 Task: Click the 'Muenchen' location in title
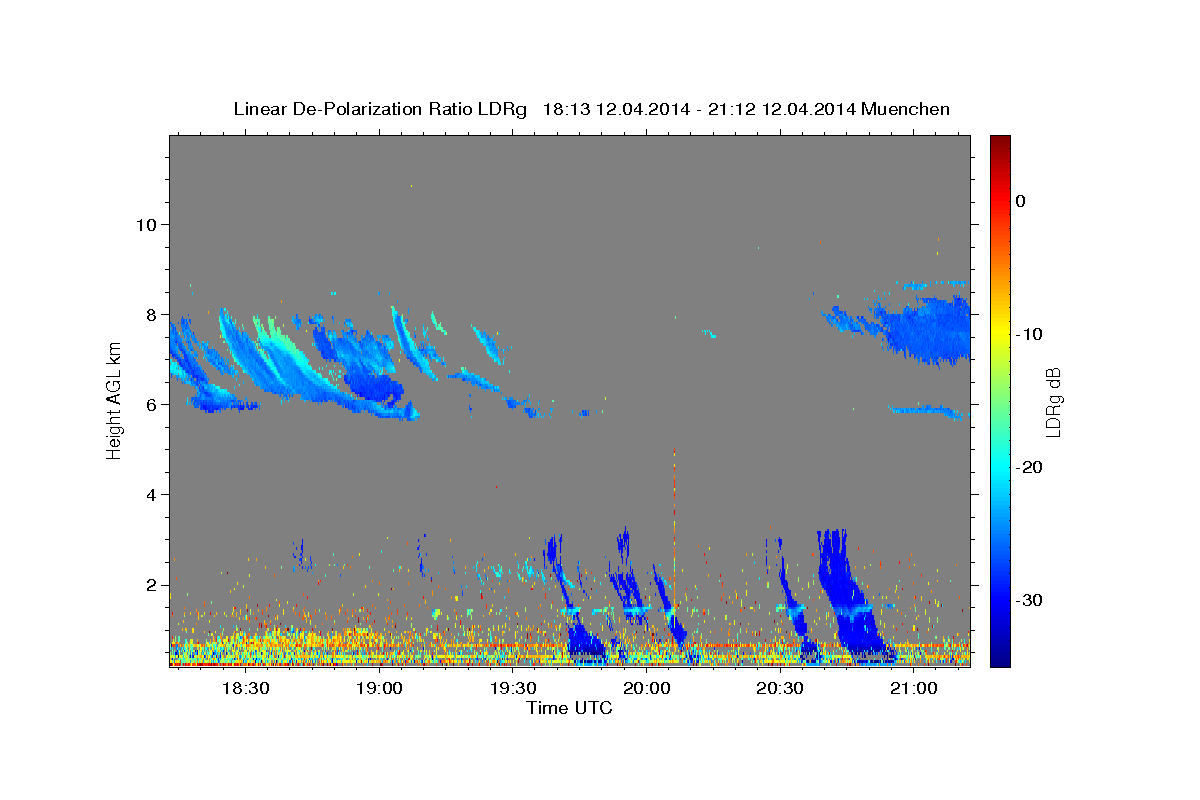coord(907,109)
